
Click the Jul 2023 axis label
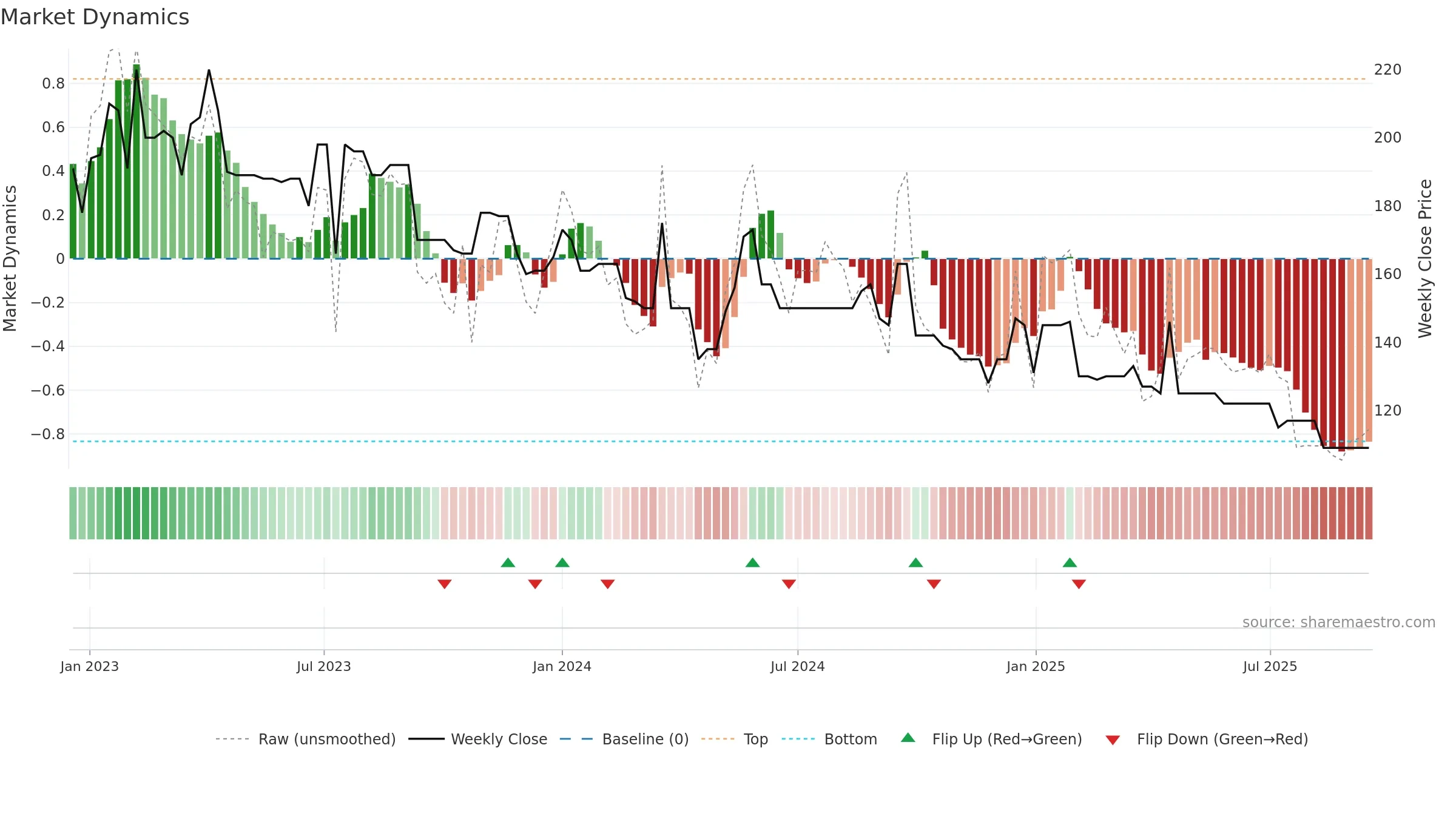click(324, 666)
